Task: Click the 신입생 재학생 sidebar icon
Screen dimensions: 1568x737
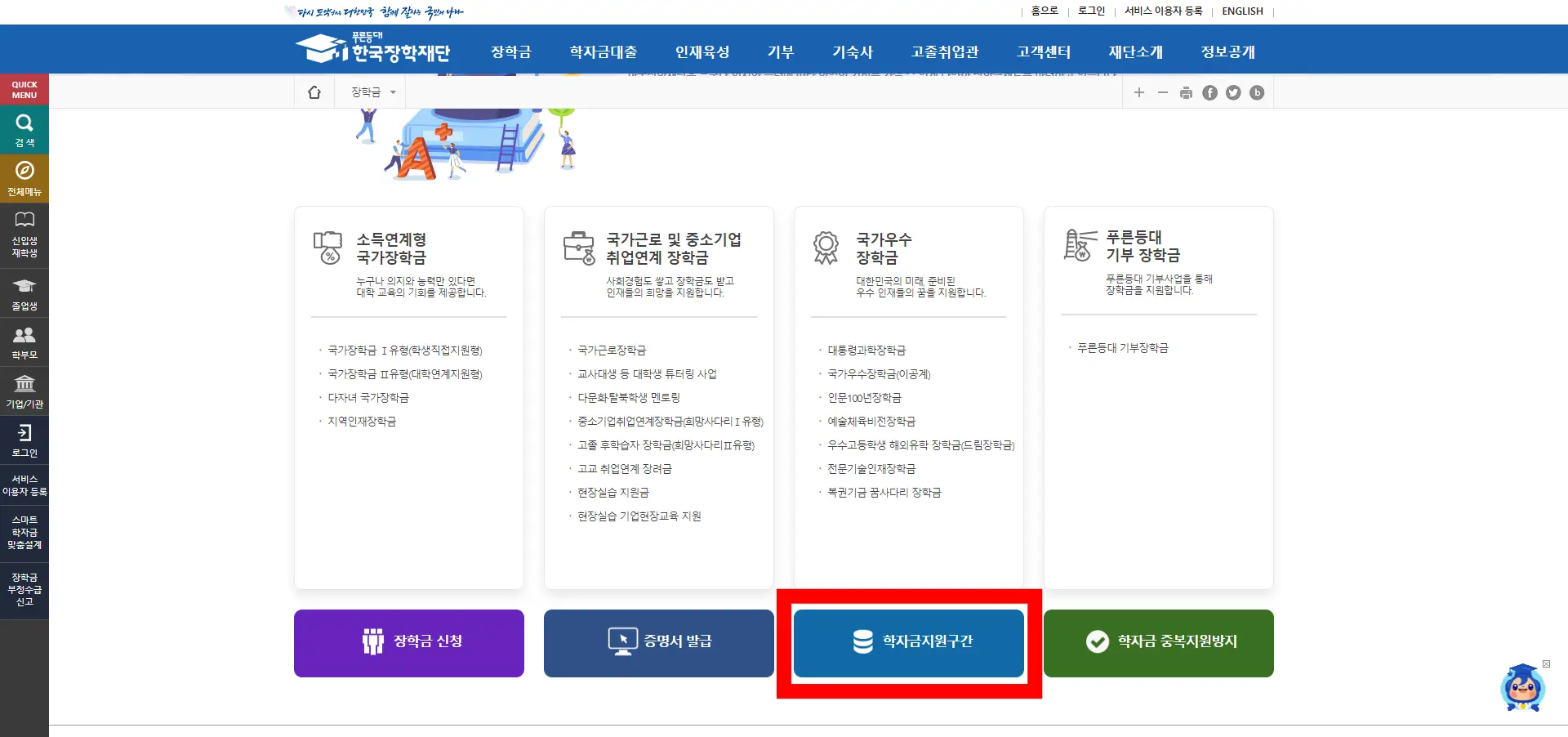Action: 24,234
